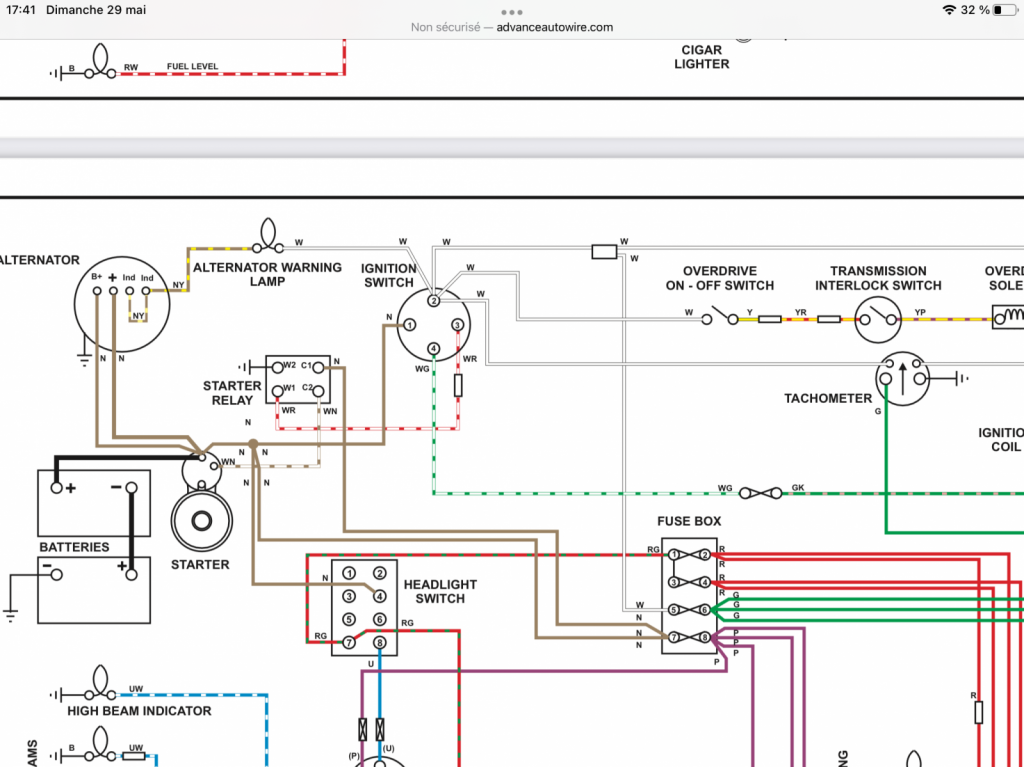
Task: Click the high beam indicator lamp symbol
Action: pos(100,683)
